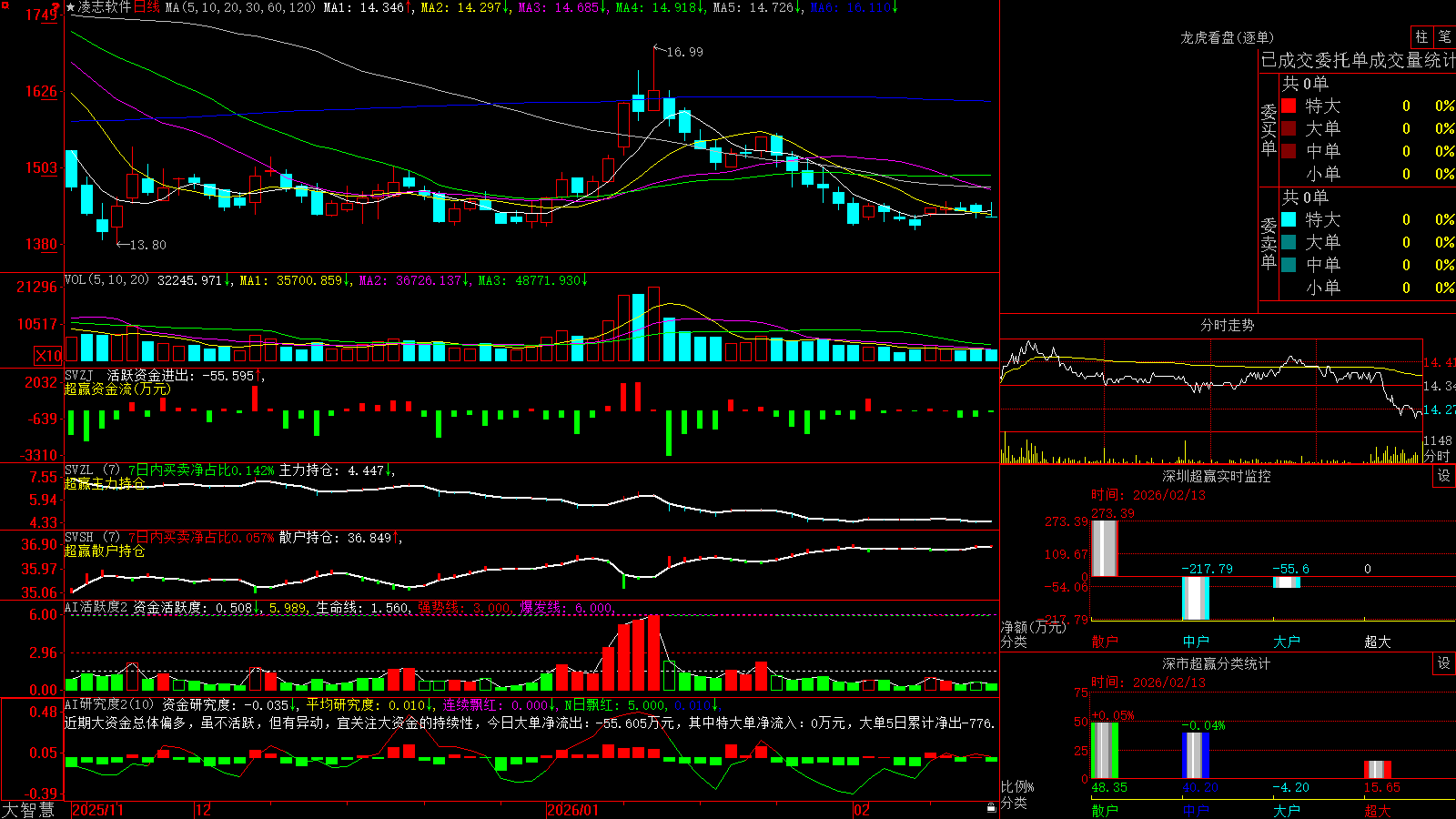The height and width of the screenshot is (819, 1456).
Task: Click the 2026/01 date axis label
Action: click(573, 810)
